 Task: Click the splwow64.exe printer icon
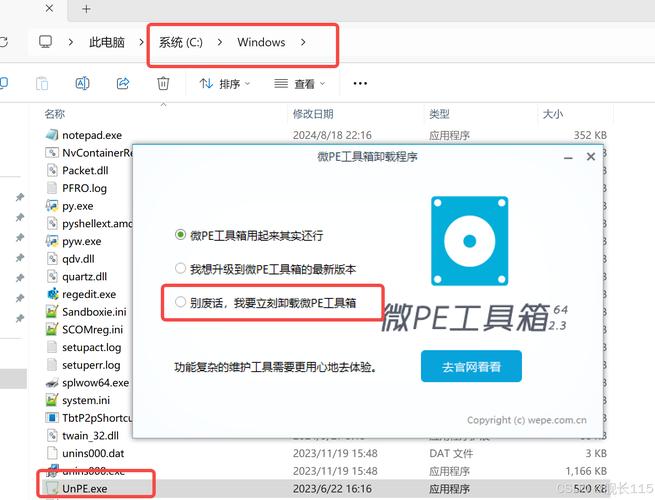click(x=52, y=383)
